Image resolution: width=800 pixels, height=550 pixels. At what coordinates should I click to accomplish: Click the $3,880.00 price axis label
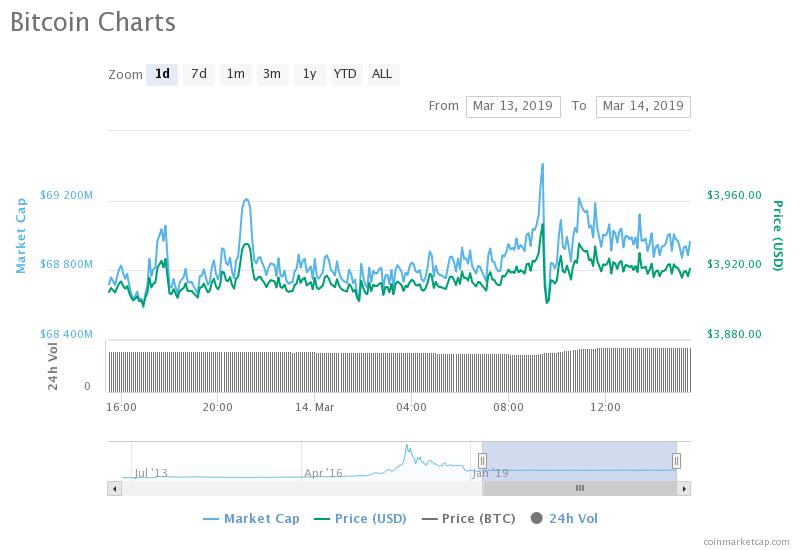[x=734, y=334]
